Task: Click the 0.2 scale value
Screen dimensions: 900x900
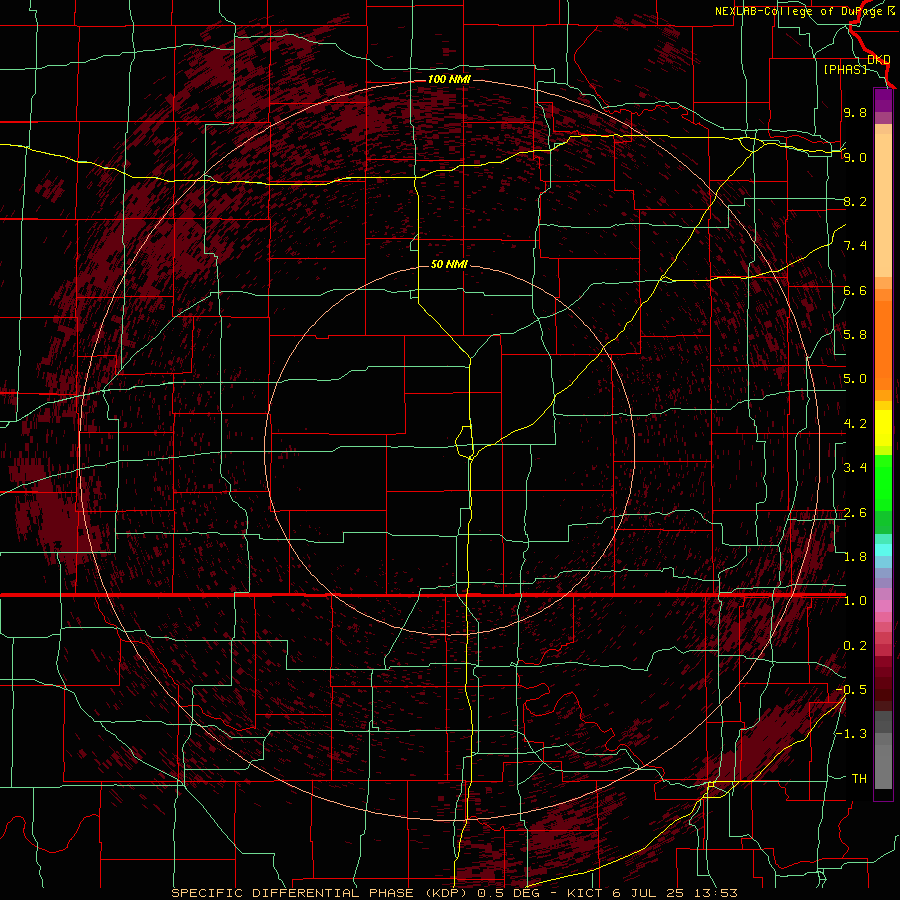Action: click(855, 646)
